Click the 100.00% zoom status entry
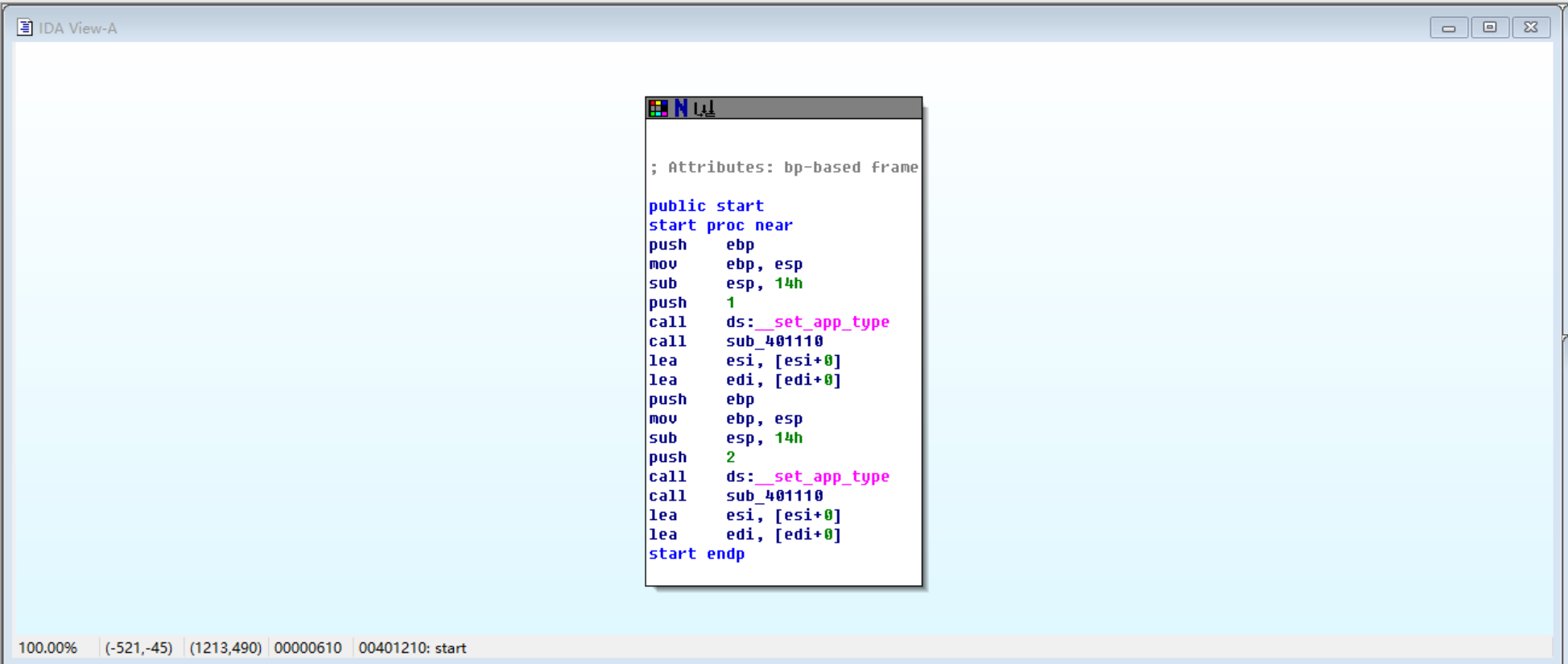Screen dimensions: 1568x664 pos(47,648)
